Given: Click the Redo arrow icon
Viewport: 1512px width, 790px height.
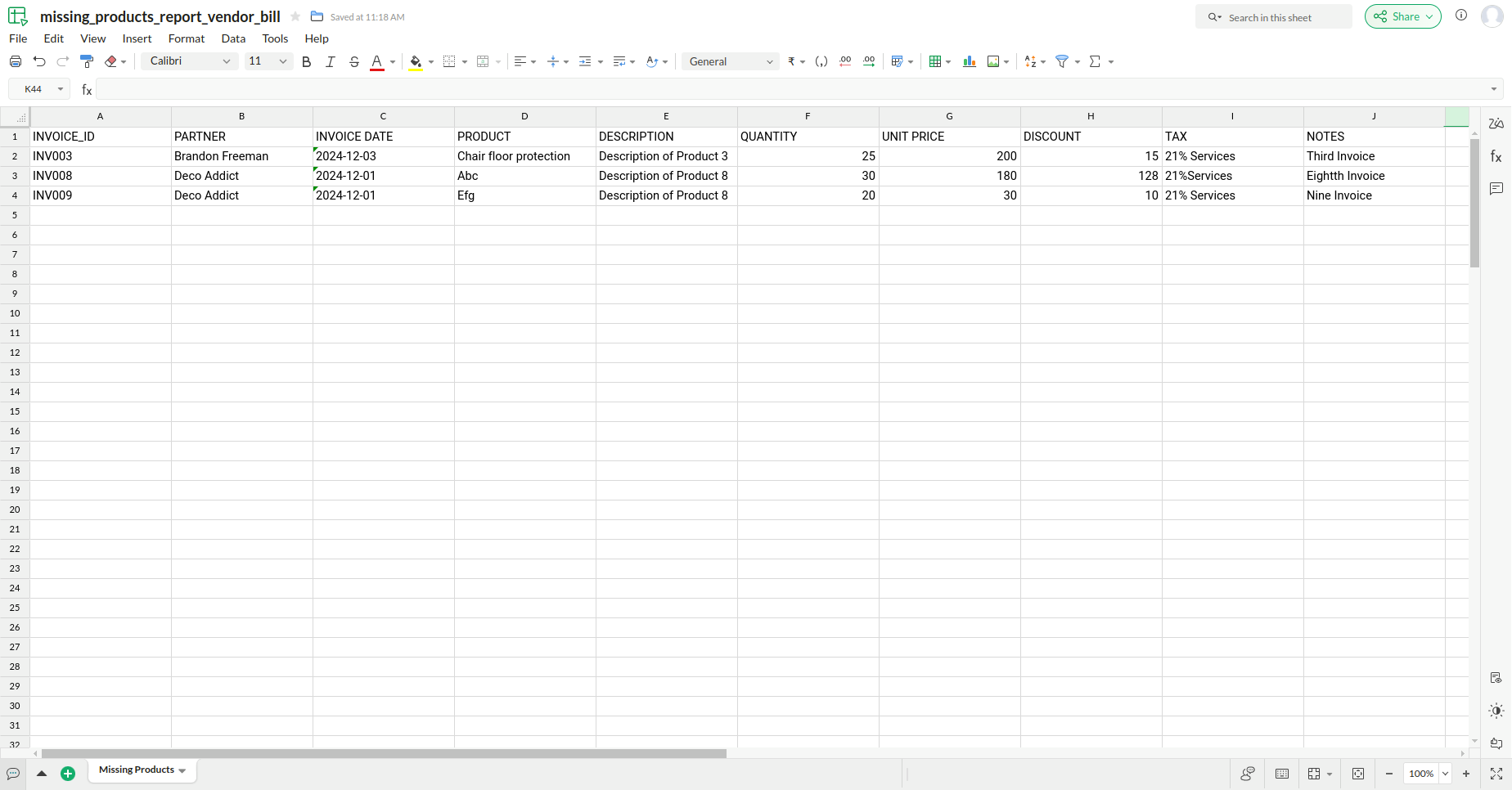Looking at the screenshot, I should 62,61.
